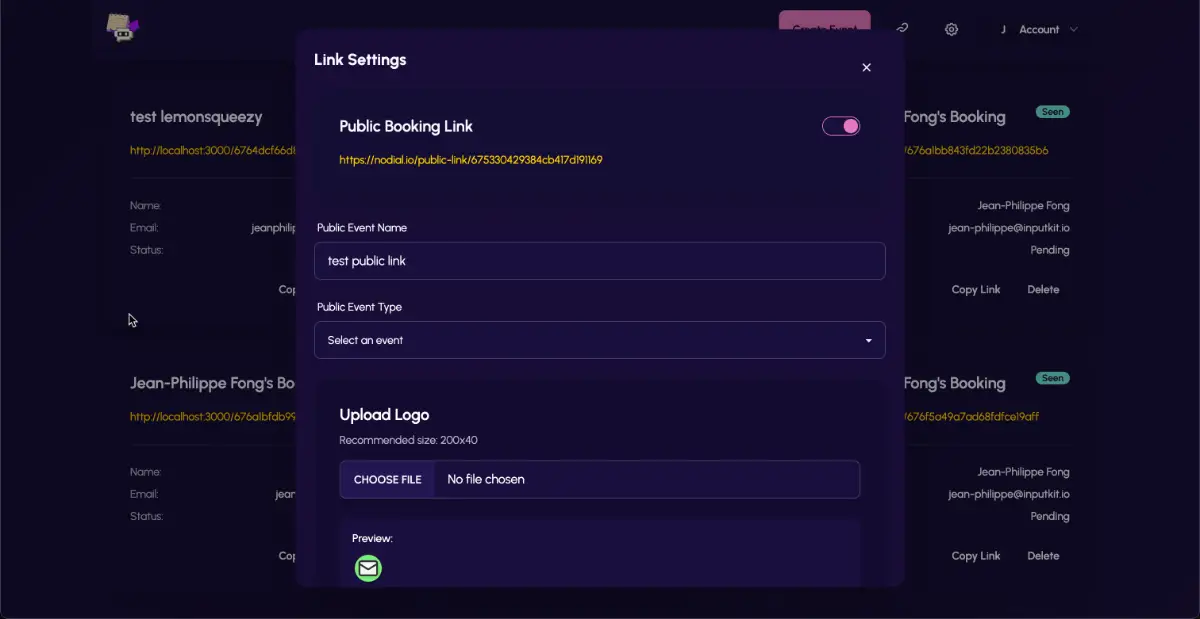Open settings via the gear icon
1200x619 pixels.
point(951,29)
